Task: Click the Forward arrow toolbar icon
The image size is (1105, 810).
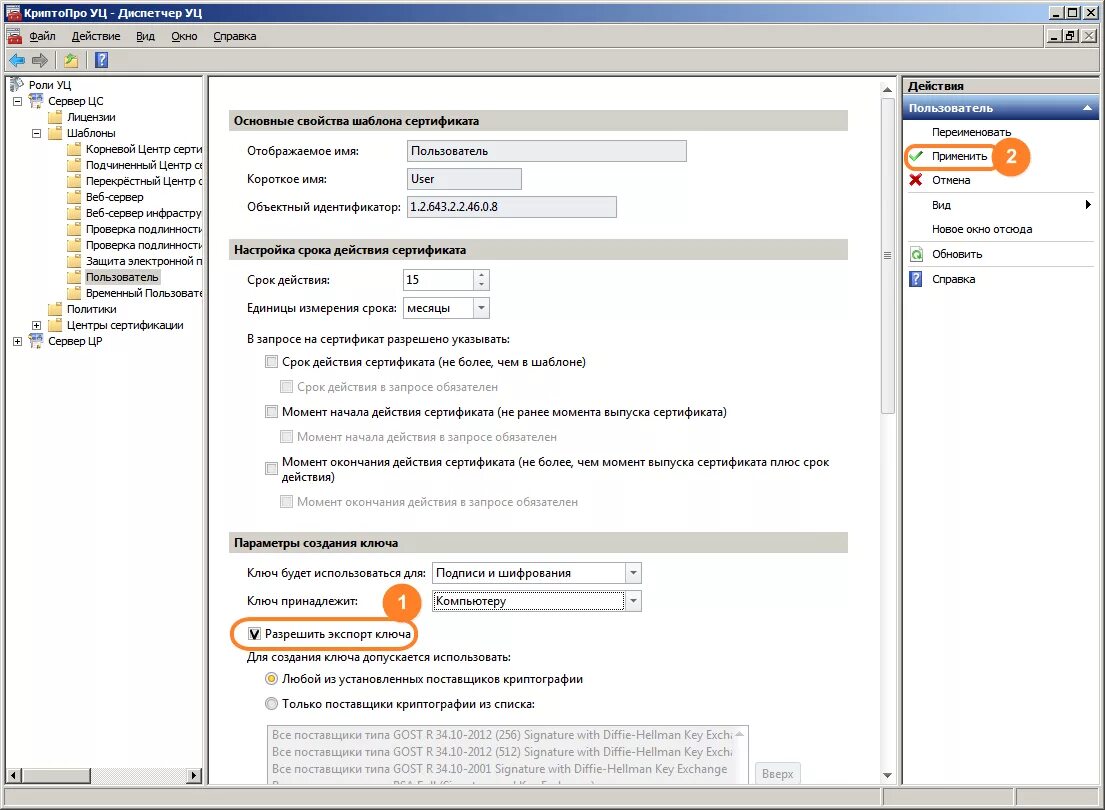Action: [x=40, y=61]
